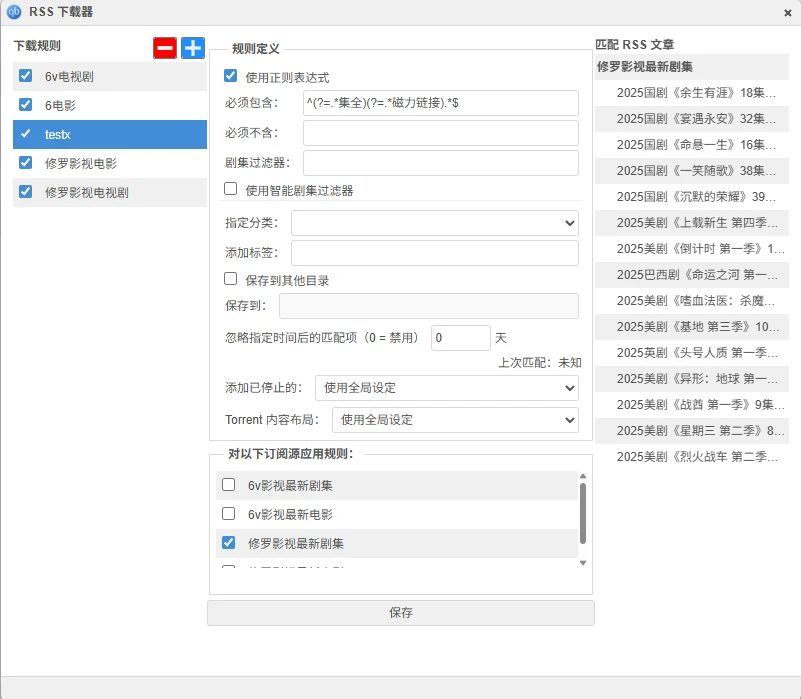
Task: Click the qBittorrent logo in title bar
Action: pyautogui.click(x=14, y=12)
